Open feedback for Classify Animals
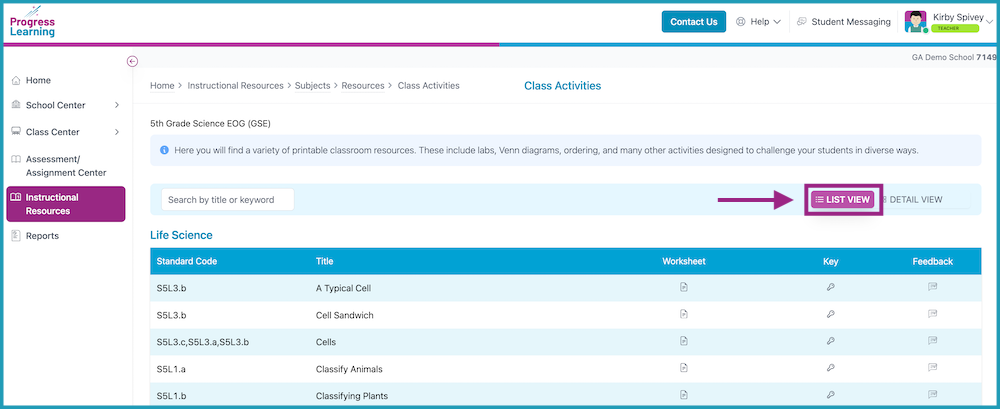Image resolution: width=1000 pixels, height=409 pixels. point(932,368)
